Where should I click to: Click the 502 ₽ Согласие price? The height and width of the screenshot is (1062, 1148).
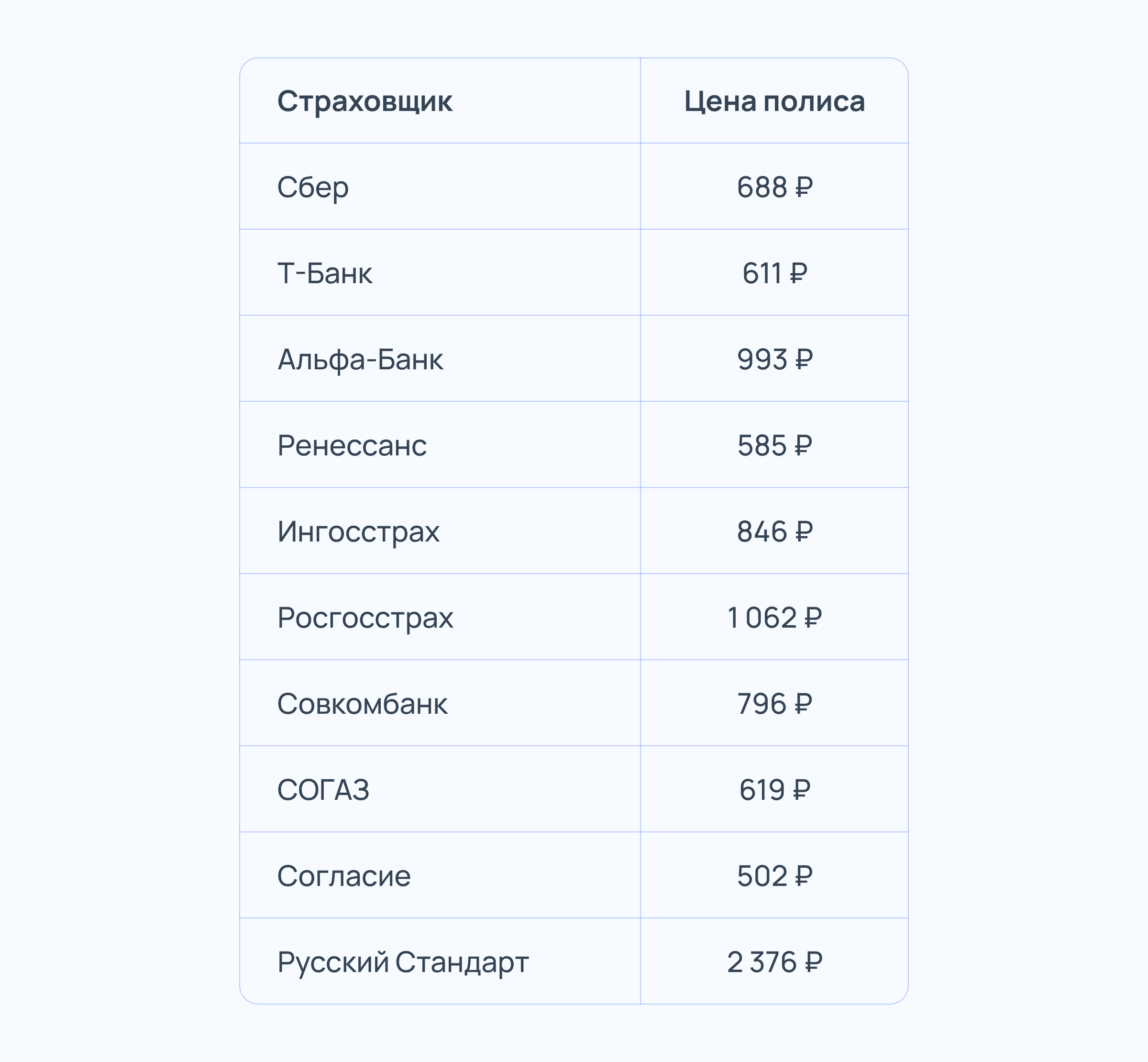coord(774,876)
